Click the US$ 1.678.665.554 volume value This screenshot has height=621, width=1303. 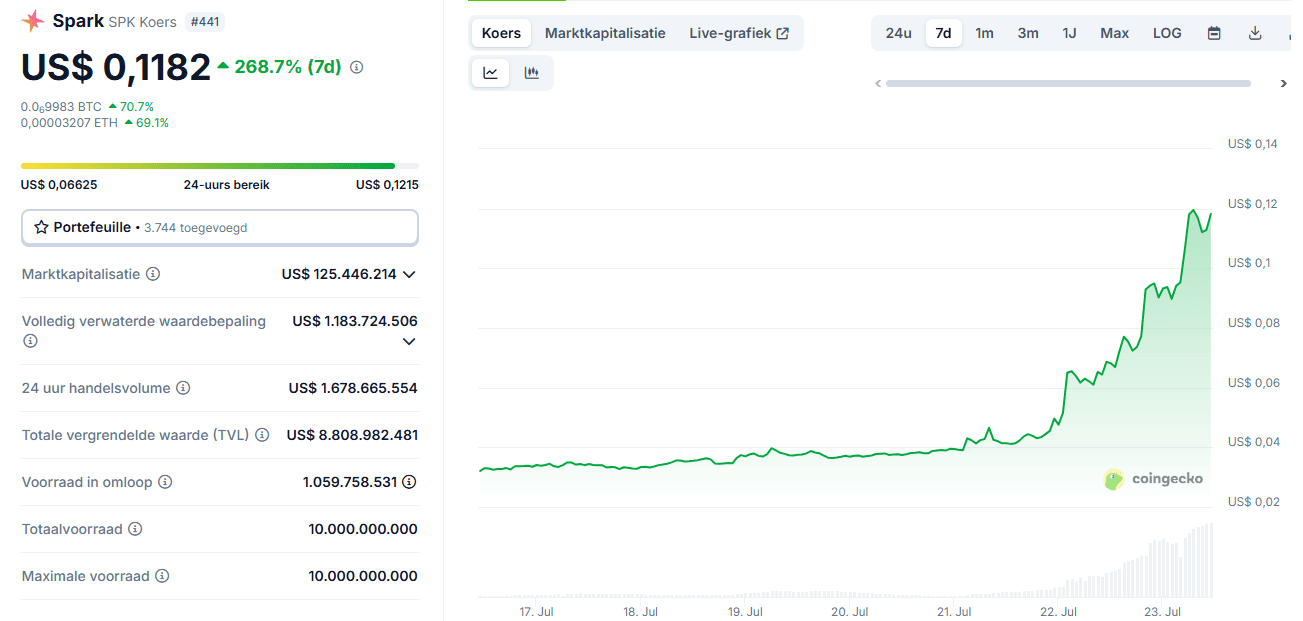353,388
